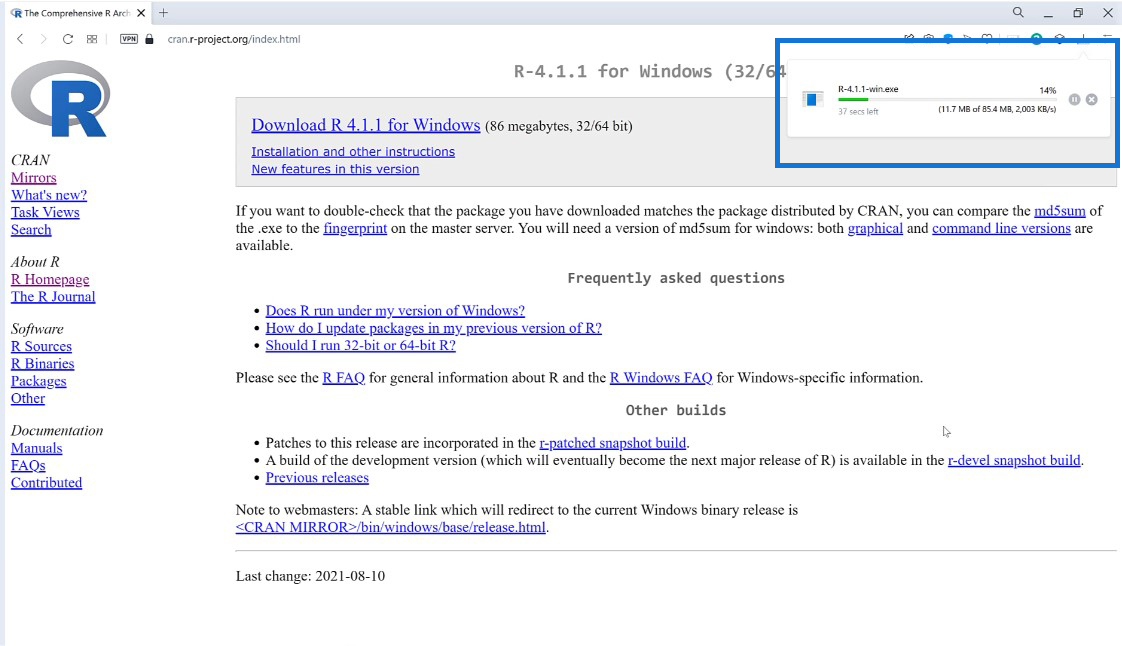Open Installation and other instructions
Viewport: 1122px width, 646px height.
[353, 152]
